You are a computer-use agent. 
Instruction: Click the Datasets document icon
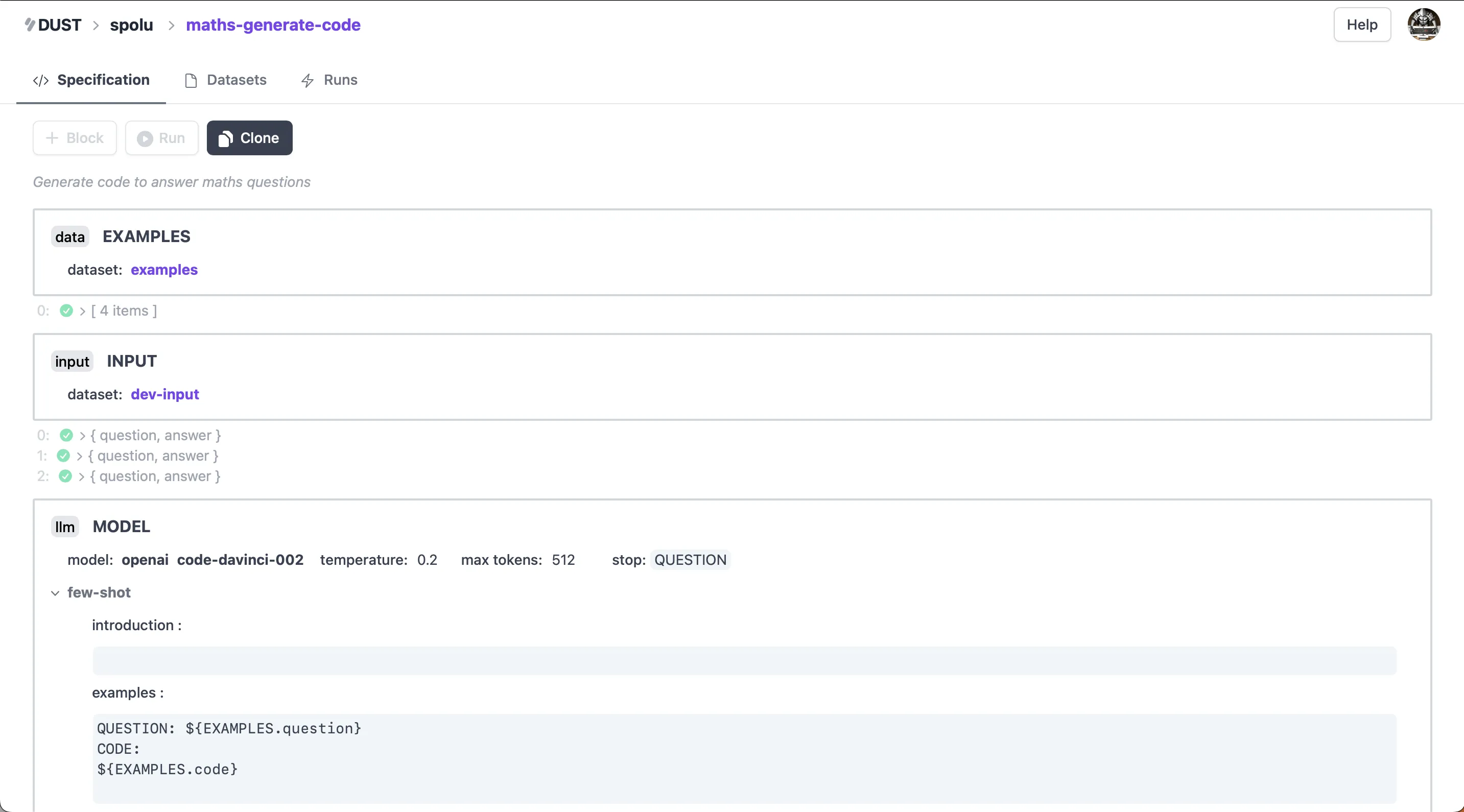(x=191, y=81)
